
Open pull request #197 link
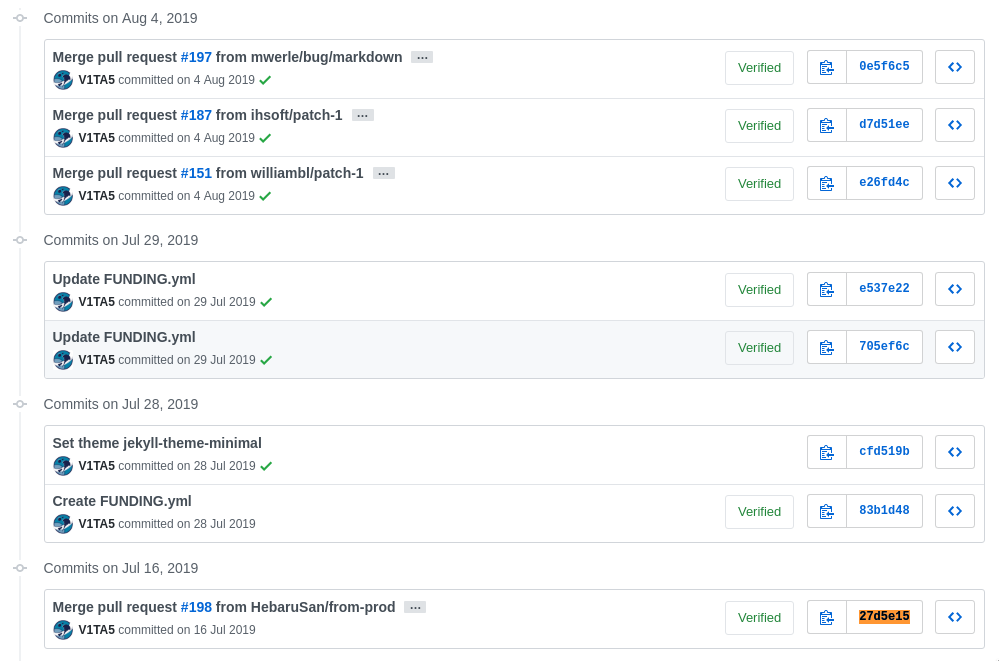196,57
